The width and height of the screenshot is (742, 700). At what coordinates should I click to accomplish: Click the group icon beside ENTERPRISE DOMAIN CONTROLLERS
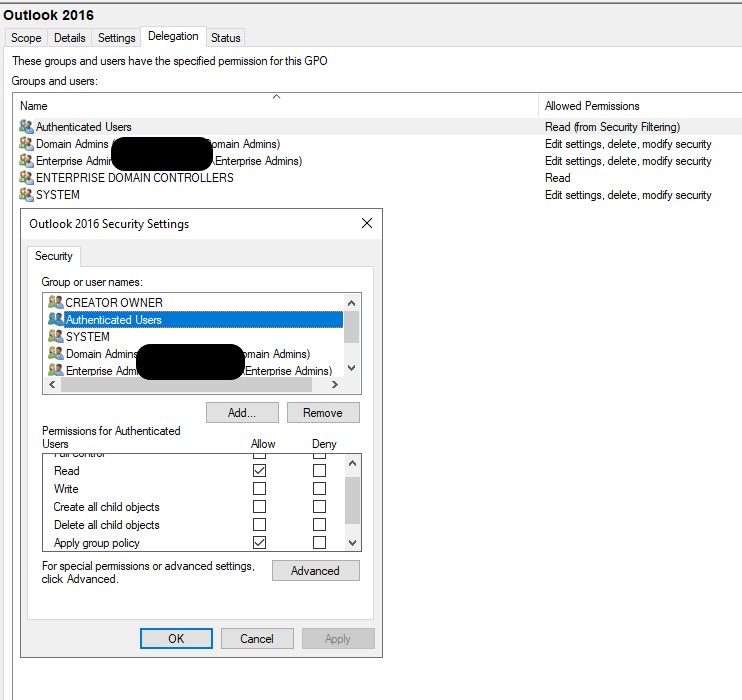26,177
